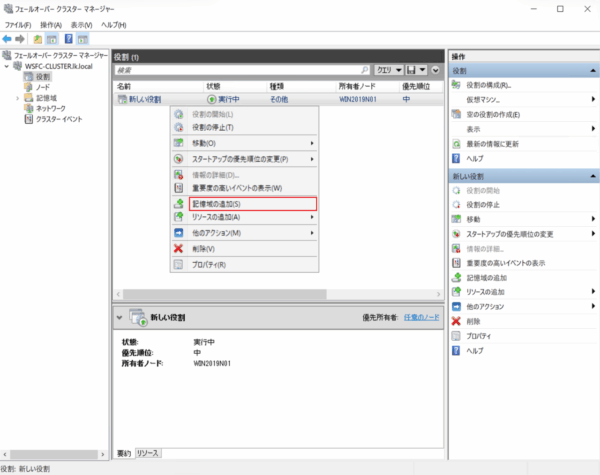Collapse the 新しい役割 details chevron
Image resolution: width=600 pixels, height=475 pixels.
point(119,317)
